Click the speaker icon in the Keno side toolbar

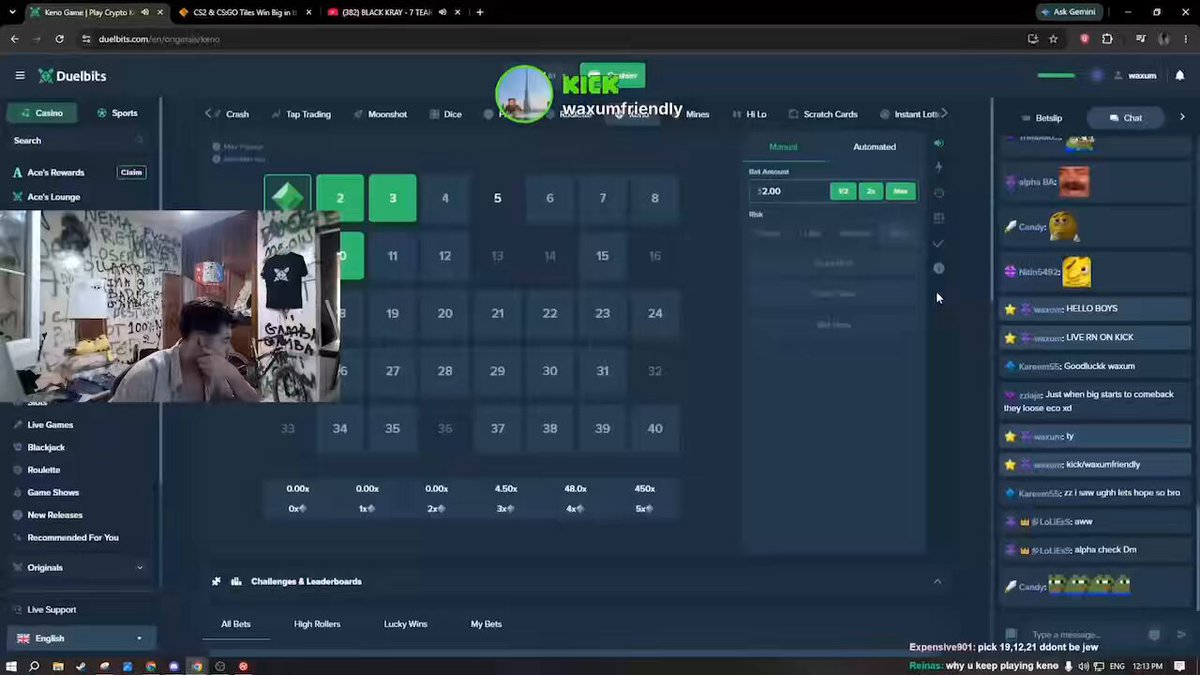[x=938, y=143]
